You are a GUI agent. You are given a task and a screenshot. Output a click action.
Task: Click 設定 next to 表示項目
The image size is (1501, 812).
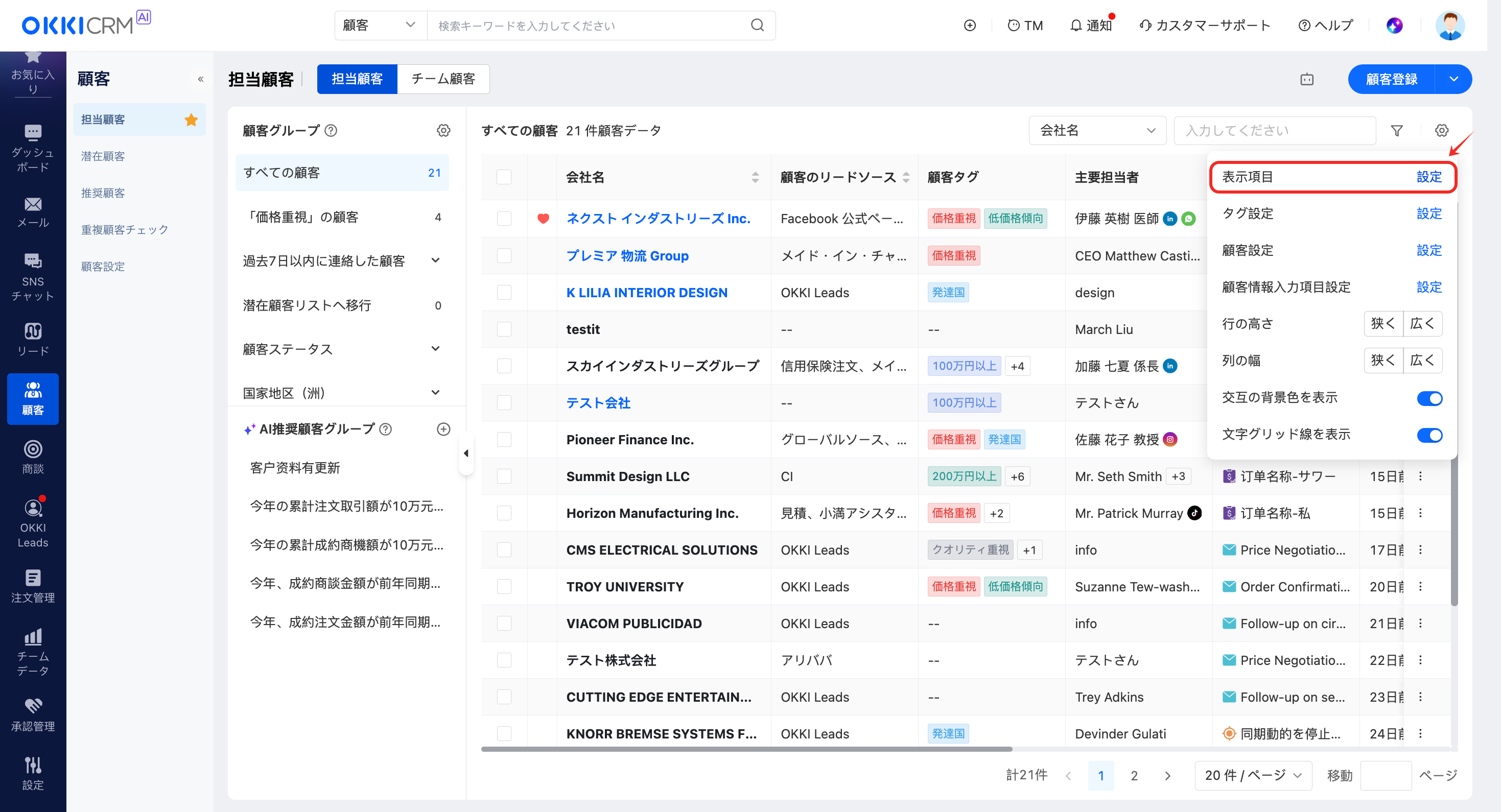click(x=1429, y=177)
